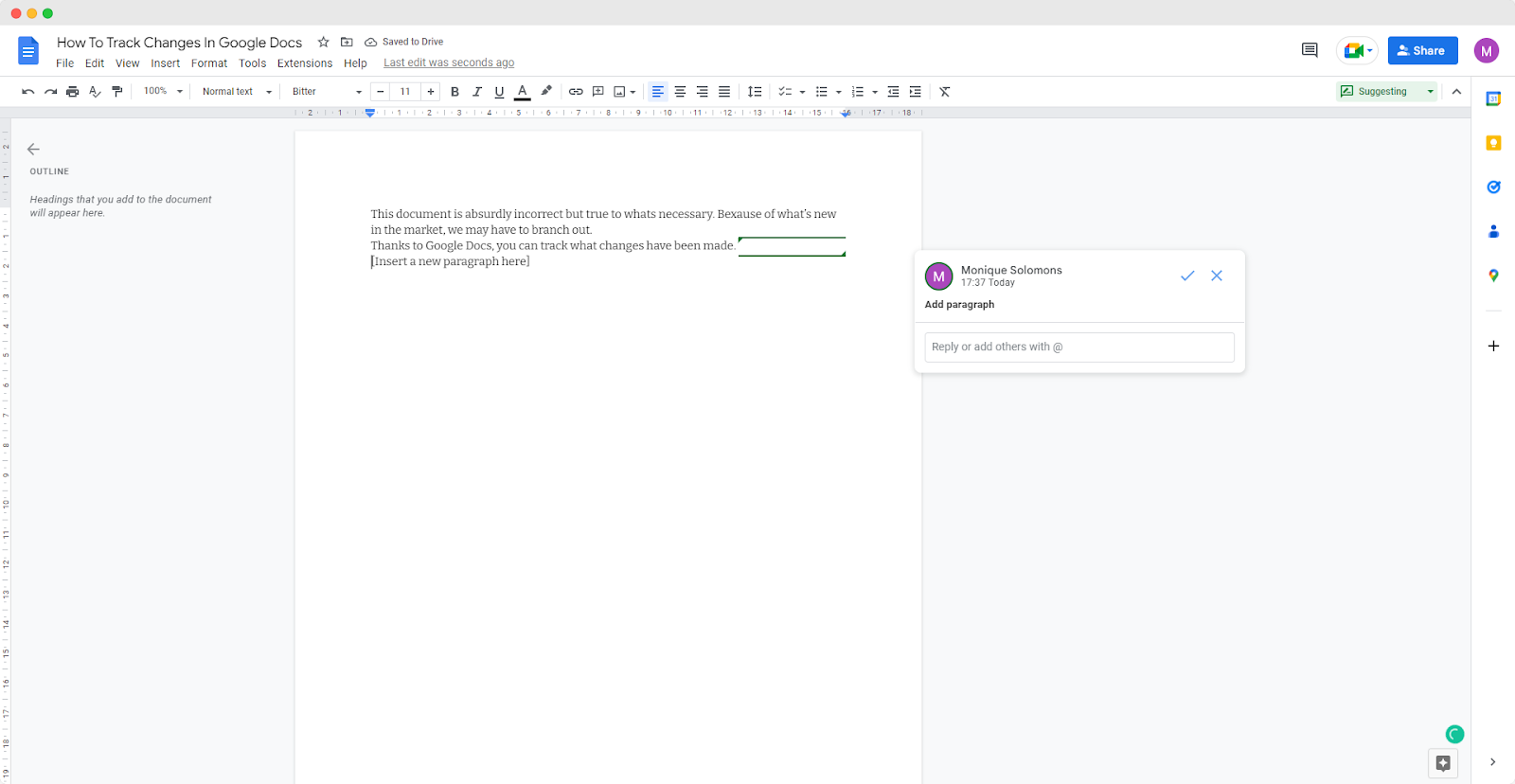Print the document
The width and height of the screenshot is (1515, 784).
click(x=72, y=92)
